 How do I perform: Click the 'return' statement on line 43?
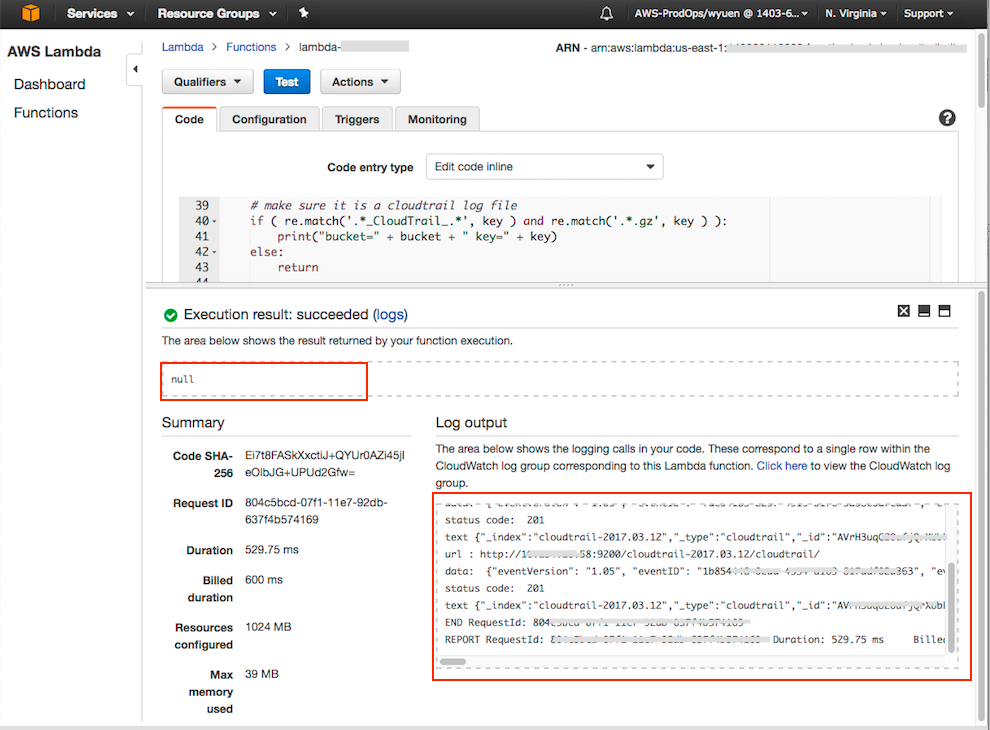pyautogui.click(x=298, y=268)
